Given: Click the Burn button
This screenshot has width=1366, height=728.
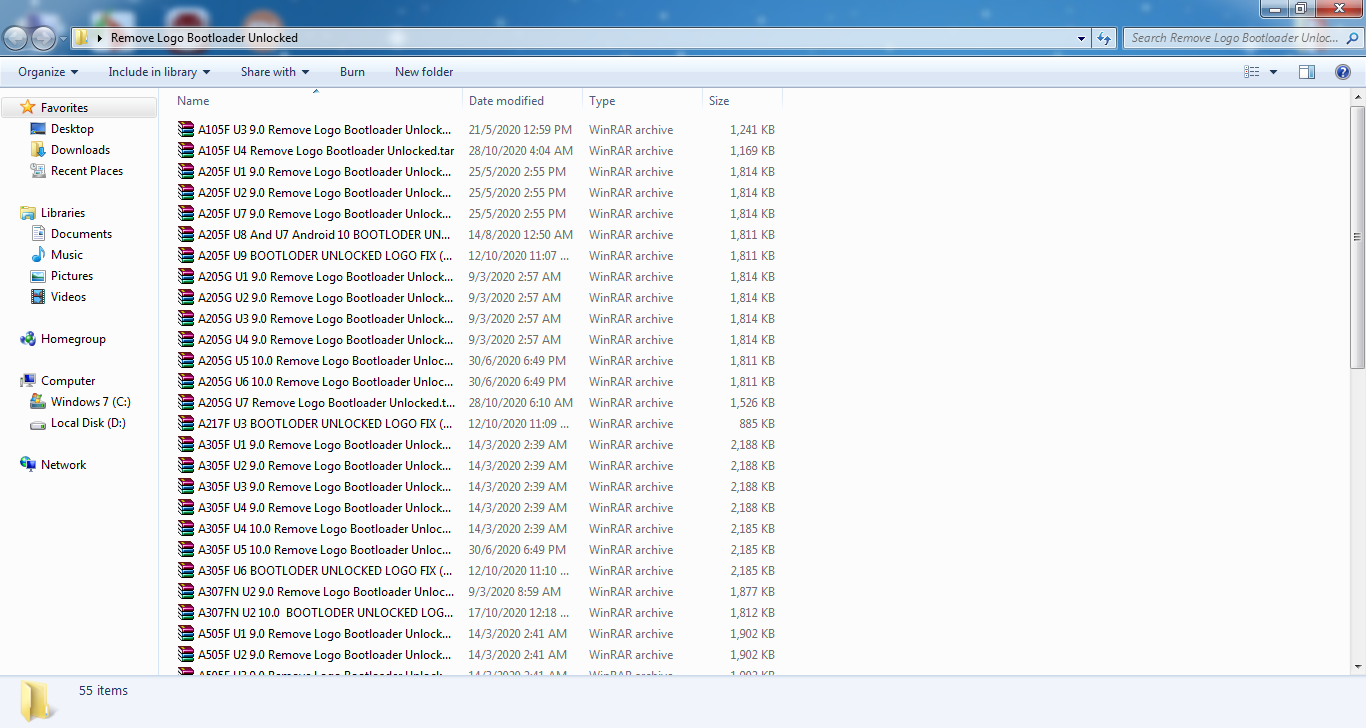Looking at the screenshot, I should point(352,71).
